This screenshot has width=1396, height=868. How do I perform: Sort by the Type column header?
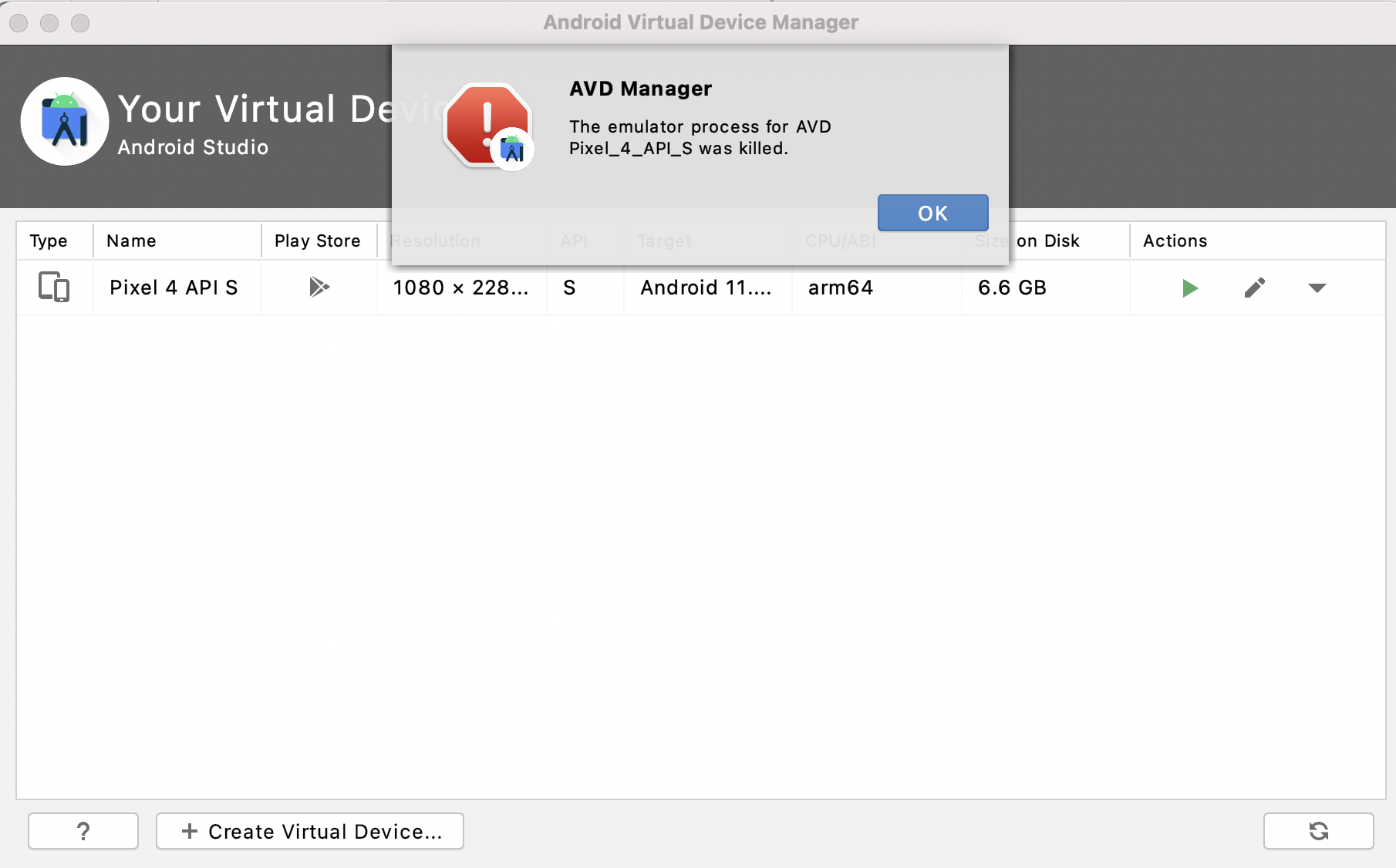click(55, 241)
